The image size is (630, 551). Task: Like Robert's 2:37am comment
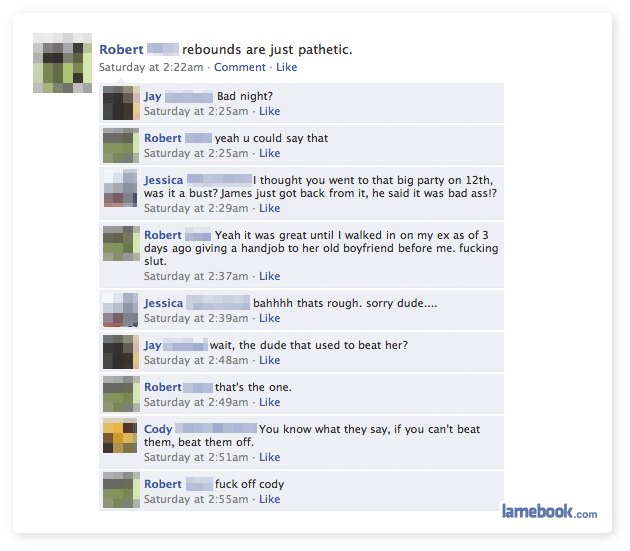coord(270,276)
